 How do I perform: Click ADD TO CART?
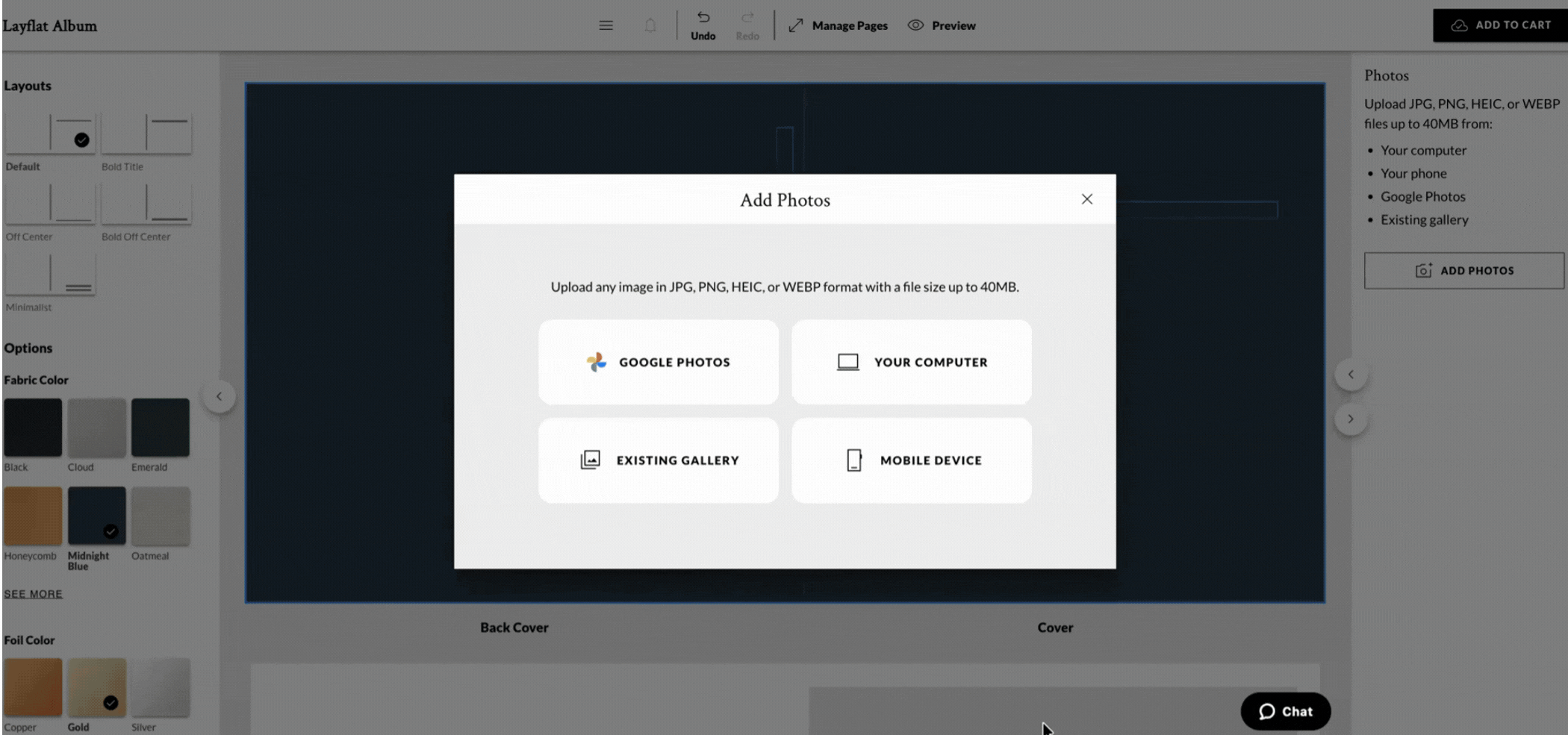[1501, 25]
